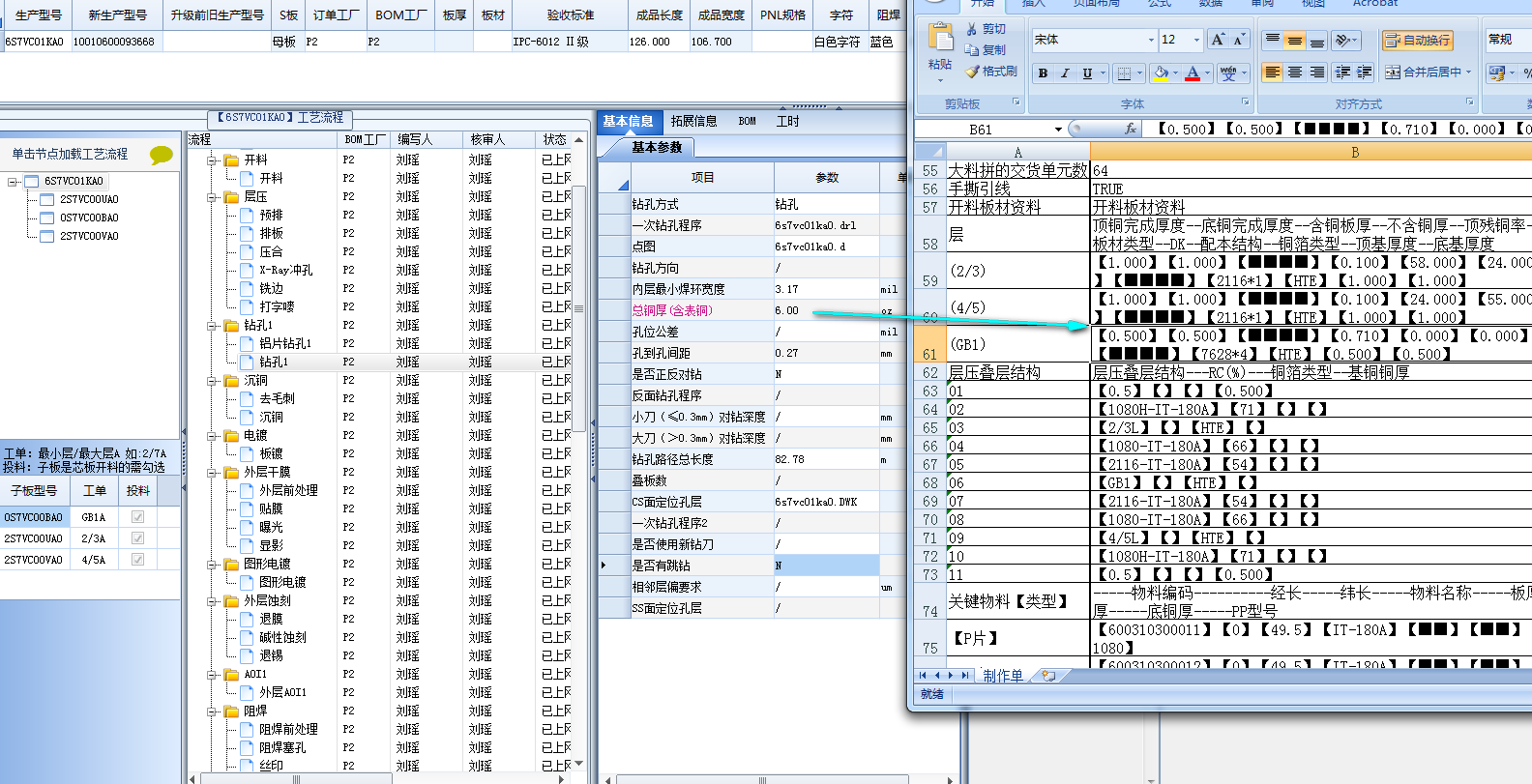Image resolution: width=1532 pixels, height=784 pixels.
Task: Switch to the BOM tab
Action: tap(747, 121)
